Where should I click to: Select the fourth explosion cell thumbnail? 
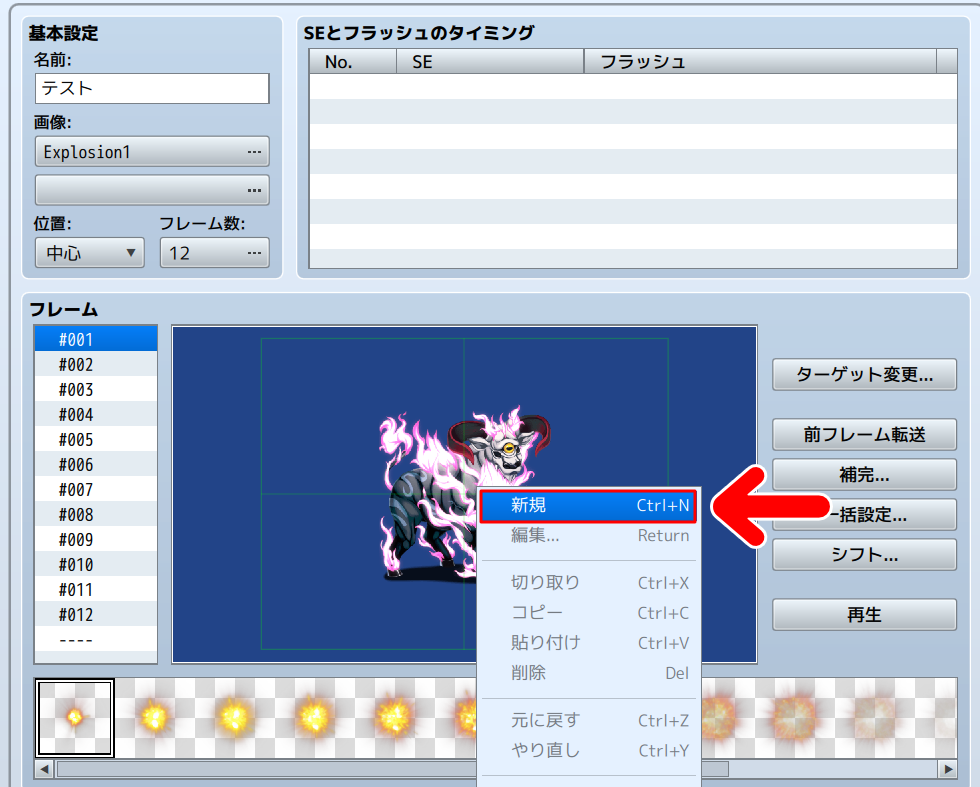click(314, 718)
